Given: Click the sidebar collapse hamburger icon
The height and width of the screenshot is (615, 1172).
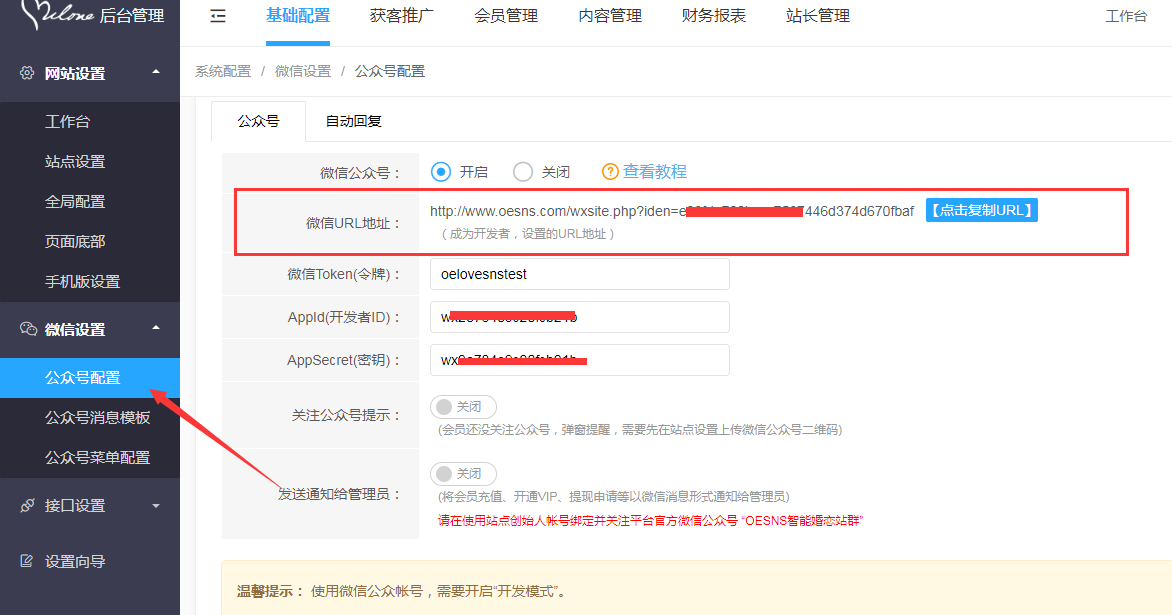Looking at the screenshot, I should pyautogui.click(x=218, y=16).
